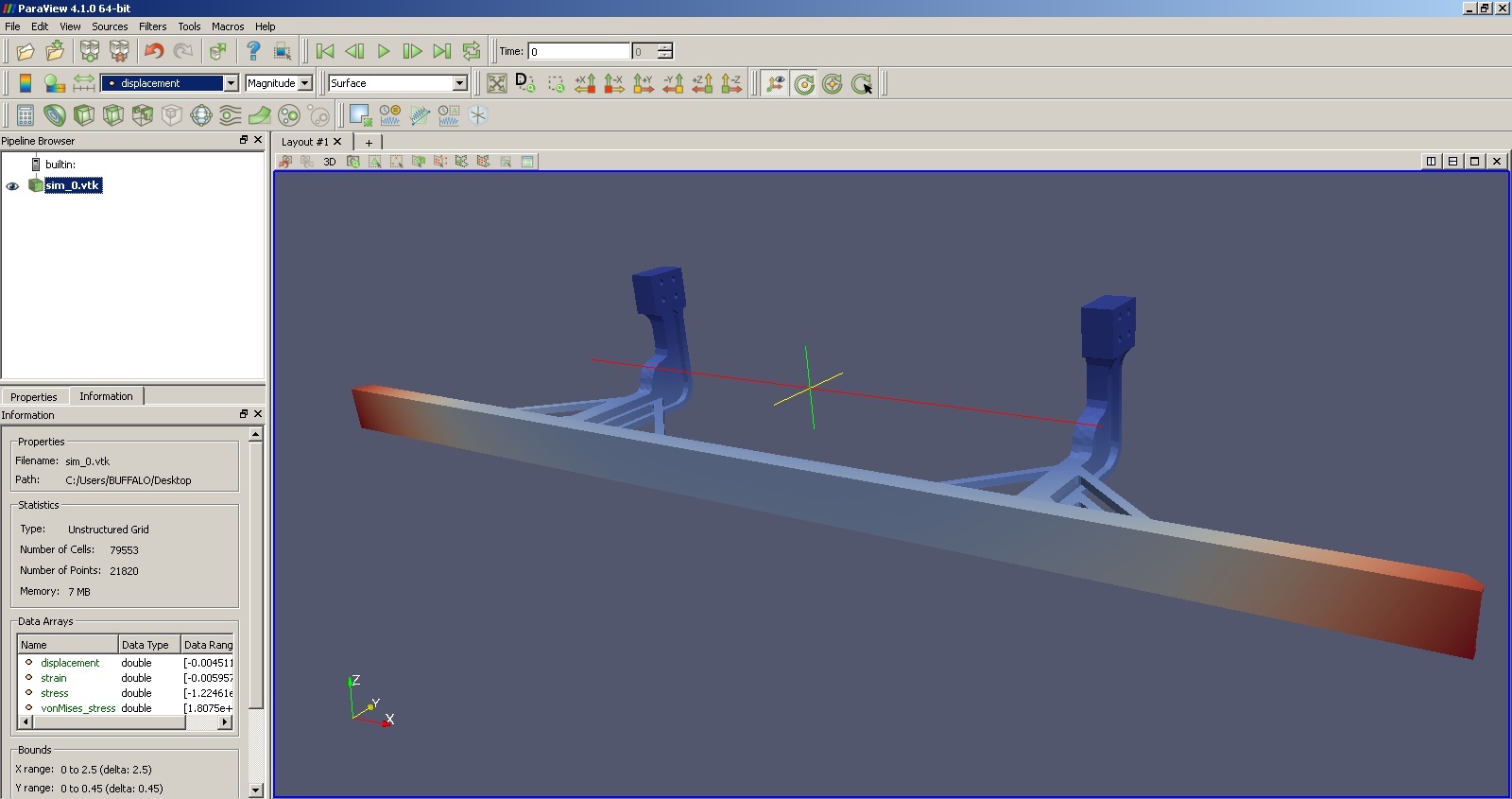Open the Macros menu
The image size is (1512, 799).
tap(228, 26)
